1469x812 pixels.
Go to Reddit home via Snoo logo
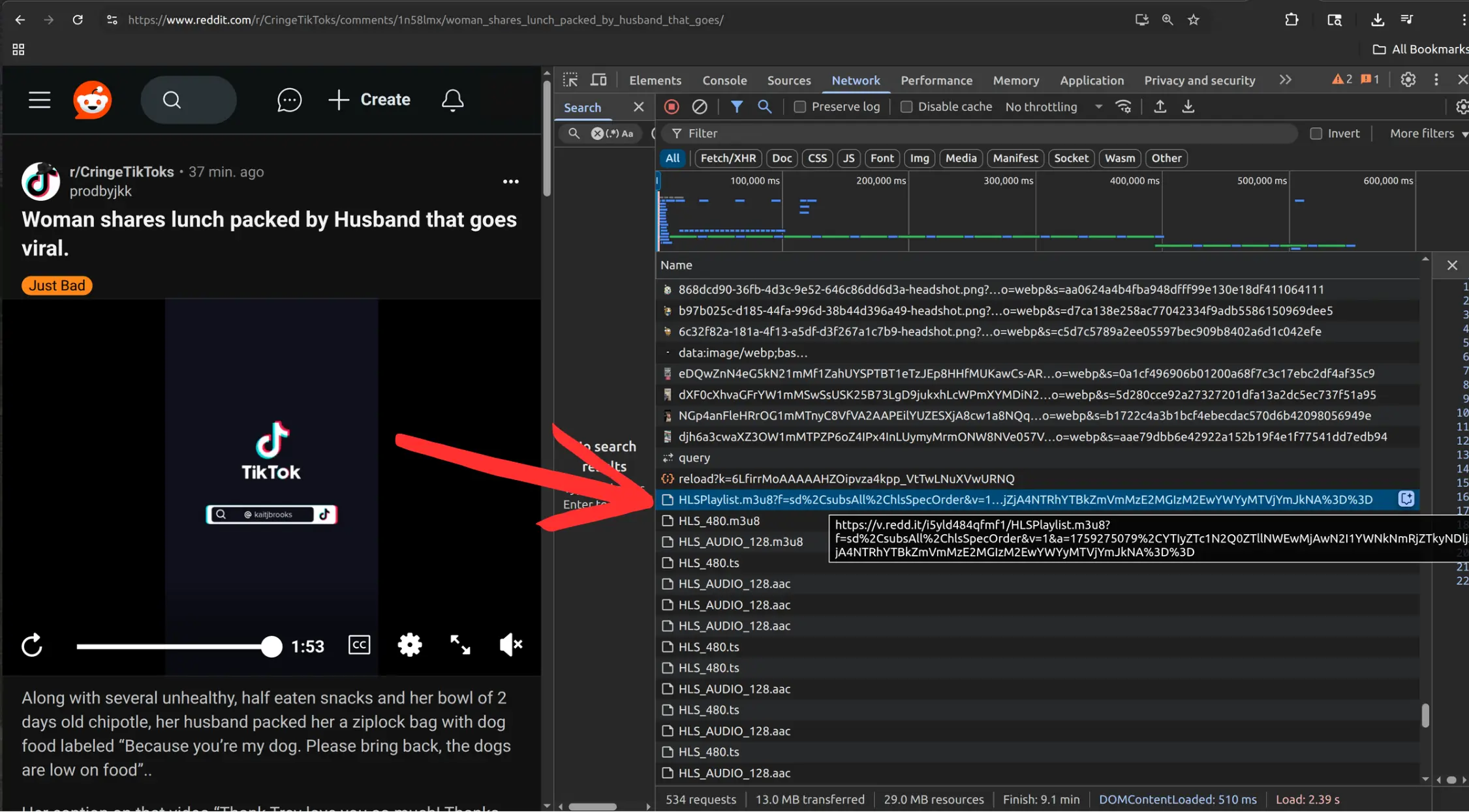click(x=93, y=100)
